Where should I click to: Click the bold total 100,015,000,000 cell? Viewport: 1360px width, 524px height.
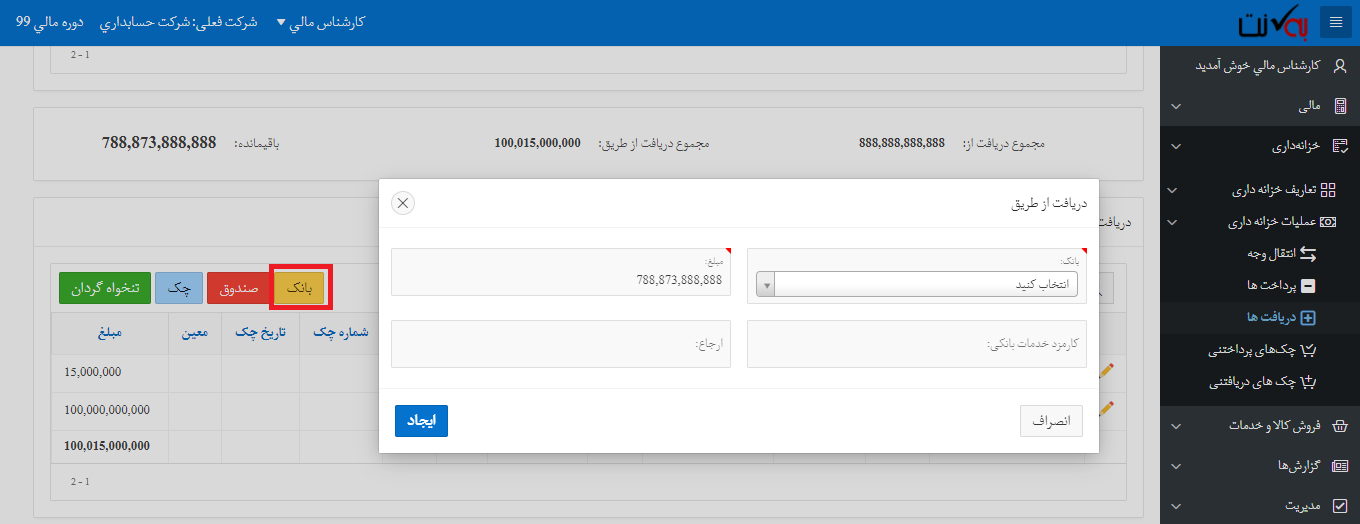tap(110, 446)
